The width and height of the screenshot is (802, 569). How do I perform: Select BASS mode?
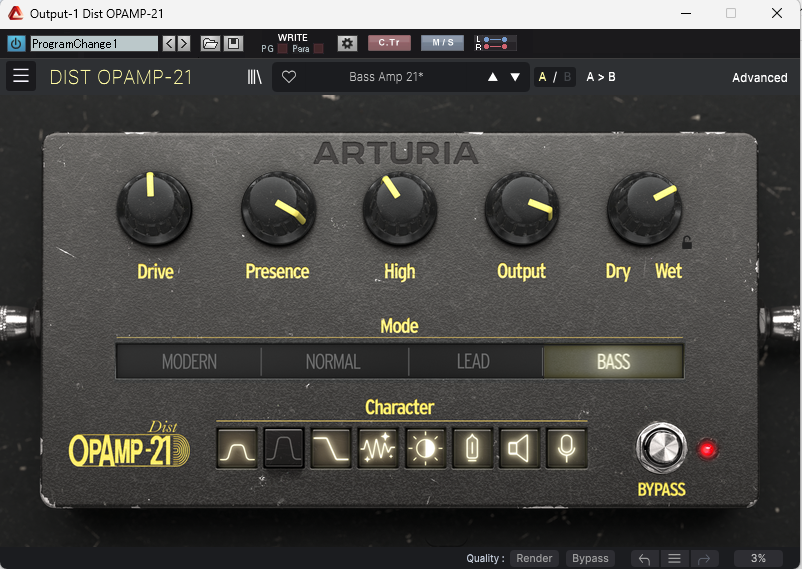coord(613,362)
